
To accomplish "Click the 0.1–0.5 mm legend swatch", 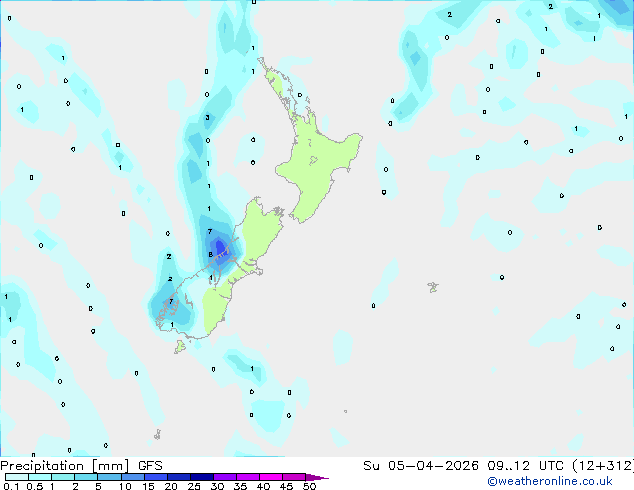I will tap(17, 477).
